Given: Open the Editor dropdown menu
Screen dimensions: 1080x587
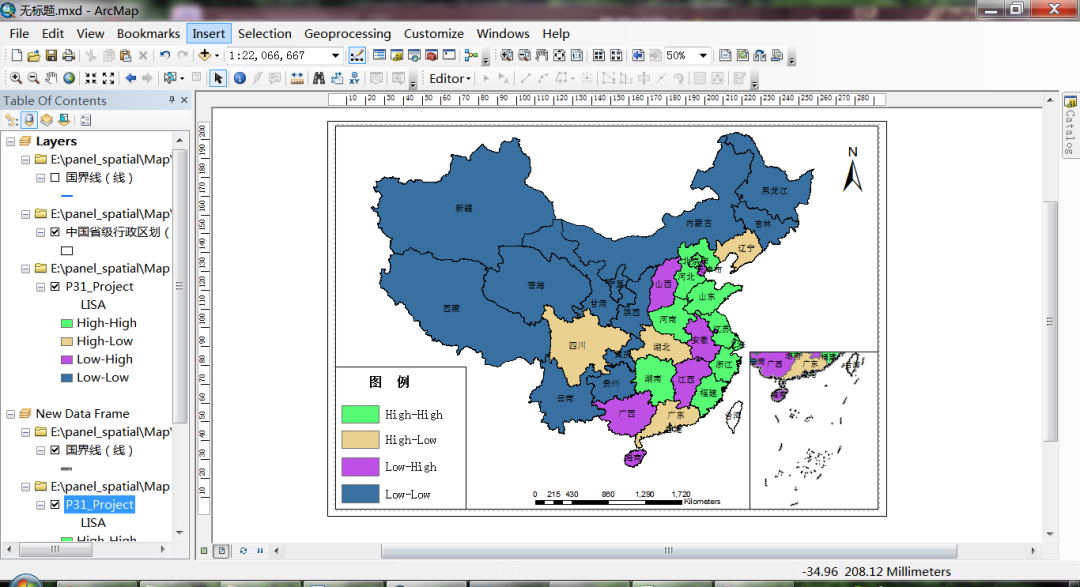Looking at the screenshot, I should tap(450, 79).
